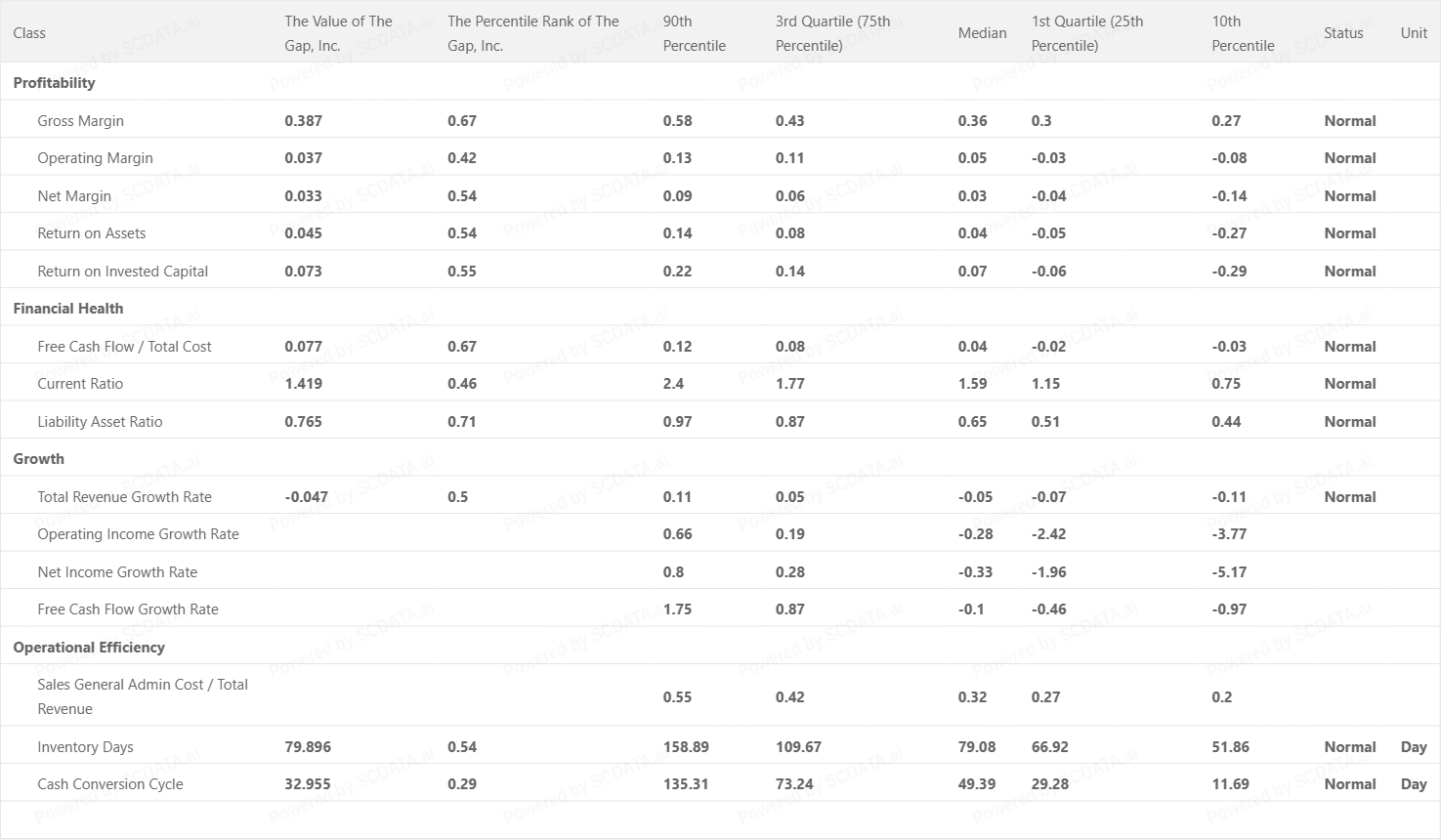Click the Growth section heading

click(39, 459)
